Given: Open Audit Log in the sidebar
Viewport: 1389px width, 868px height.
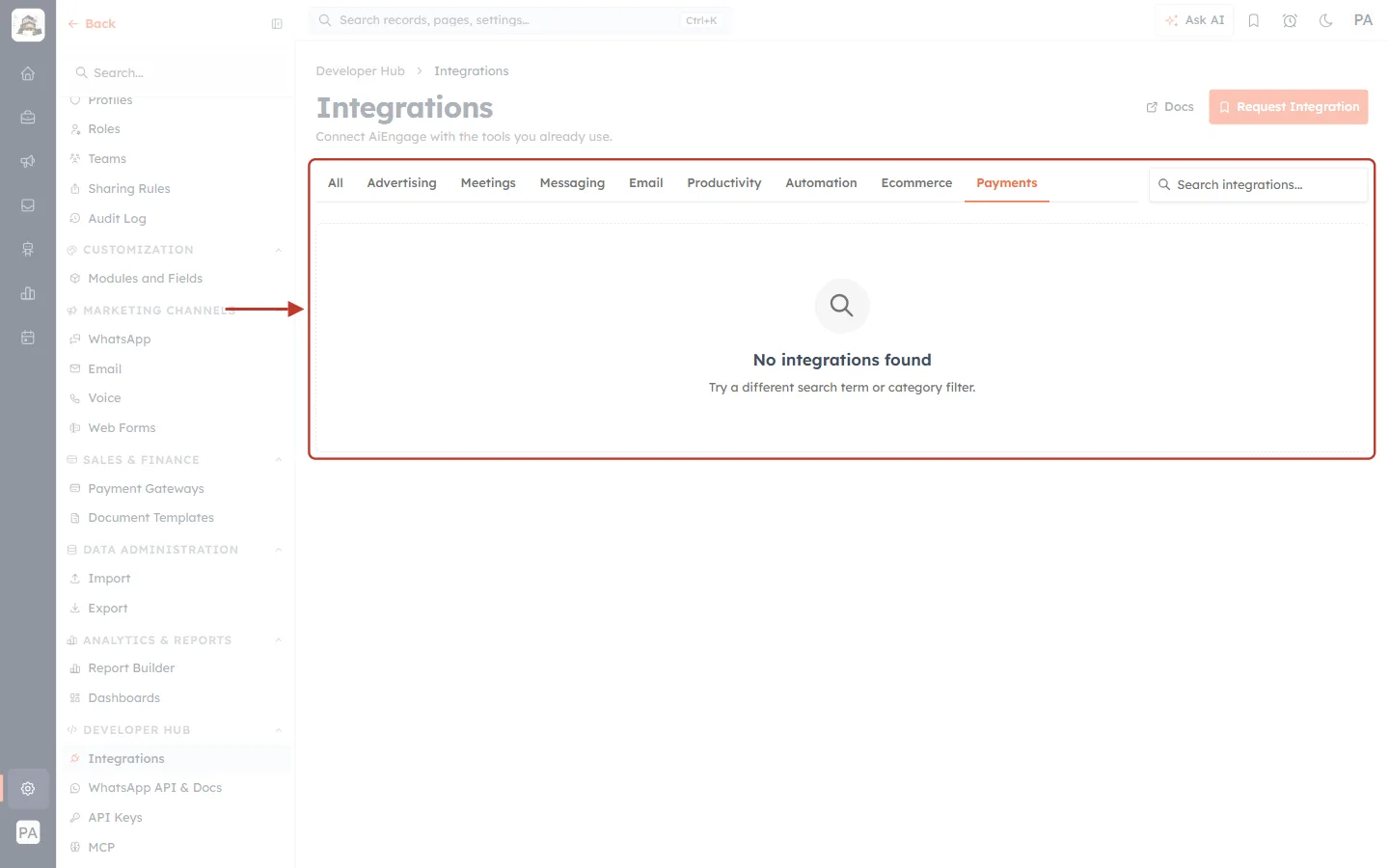Looking at the screenshot, I should pyautogui.click(x=117, y=219).
